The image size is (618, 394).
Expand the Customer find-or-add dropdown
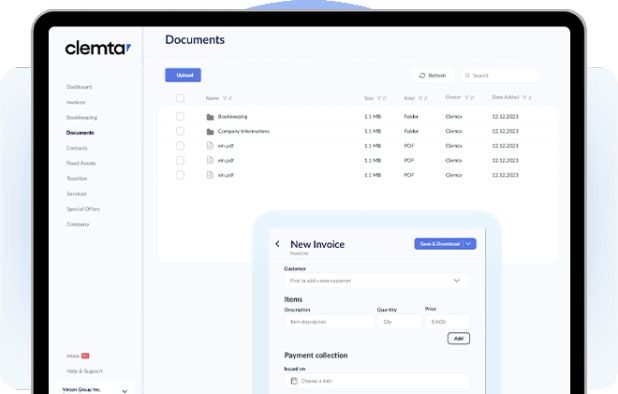click(x=456, y=281)
